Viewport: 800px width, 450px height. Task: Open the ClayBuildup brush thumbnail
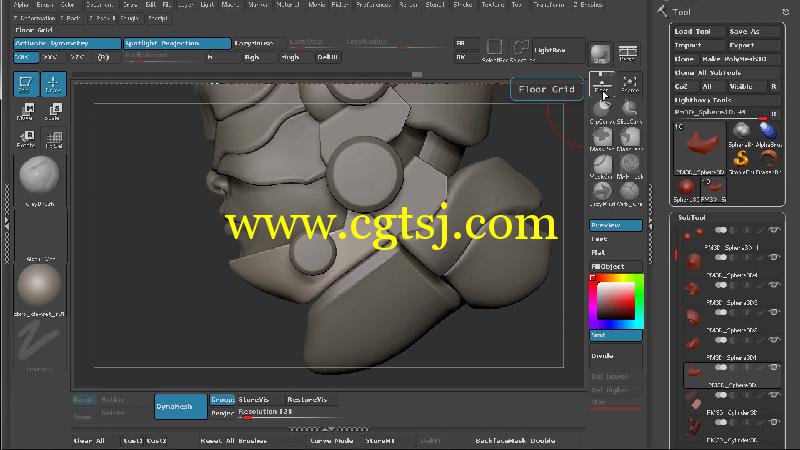(x=39, y=176)
